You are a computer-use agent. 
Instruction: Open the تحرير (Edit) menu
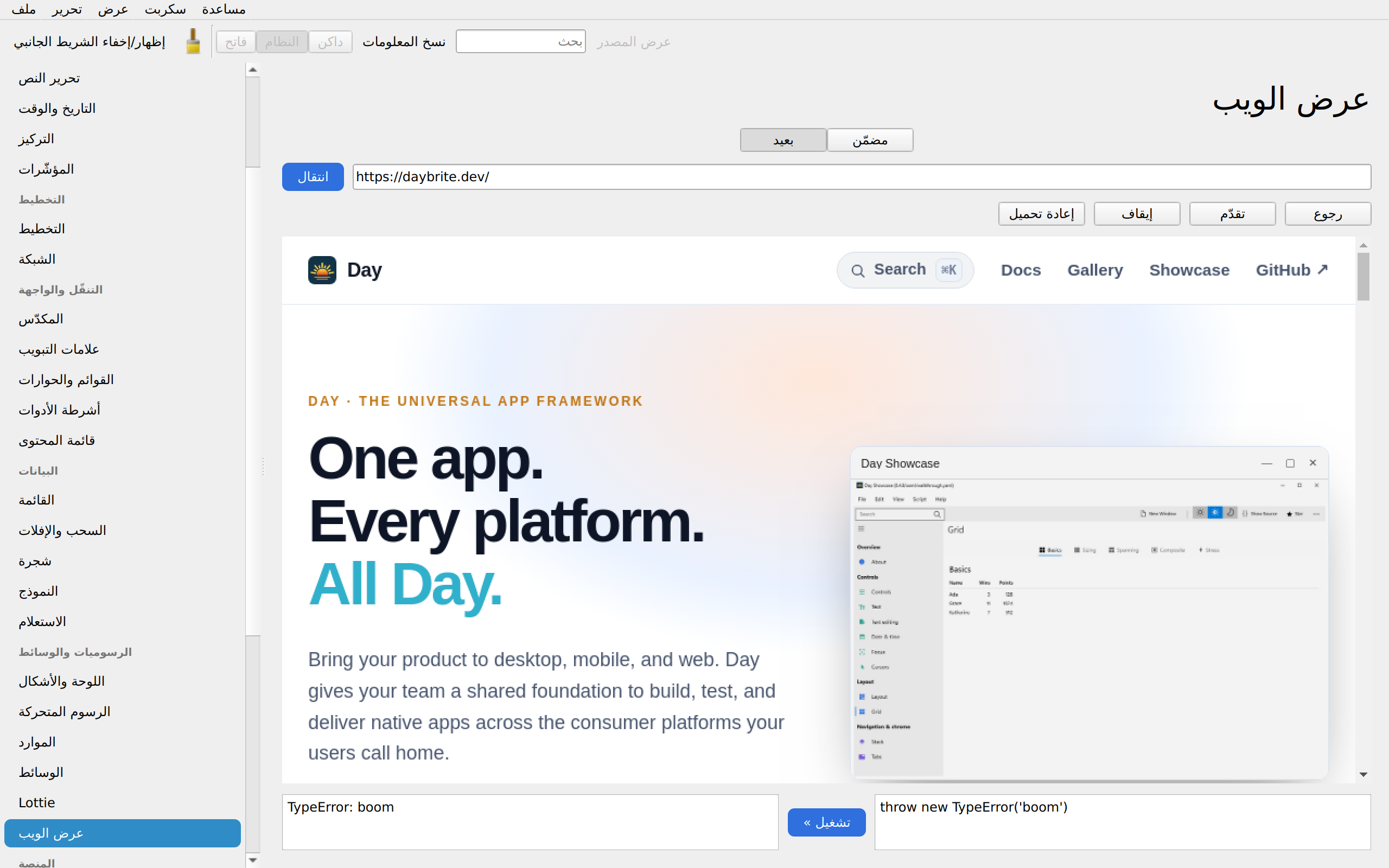[x=67, y=10]
